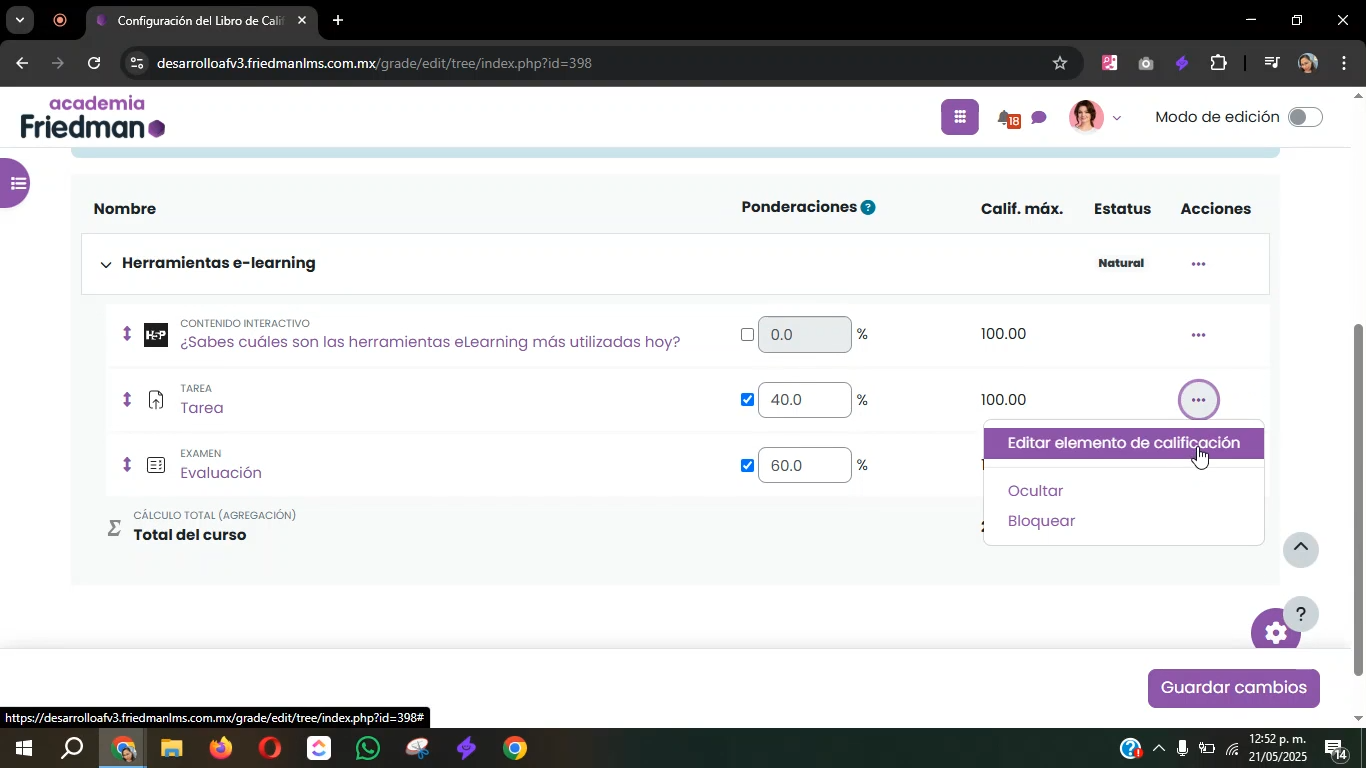Open the purple apps grid menu
Screen dimensions: 1366x768
click(959, 117)
